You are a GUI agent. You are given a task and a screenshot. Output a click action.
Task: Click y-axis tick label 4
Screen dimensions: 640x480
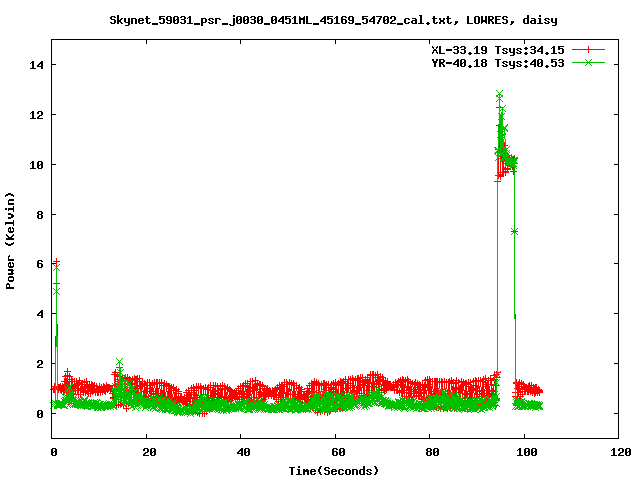click(x=40, y=314)
